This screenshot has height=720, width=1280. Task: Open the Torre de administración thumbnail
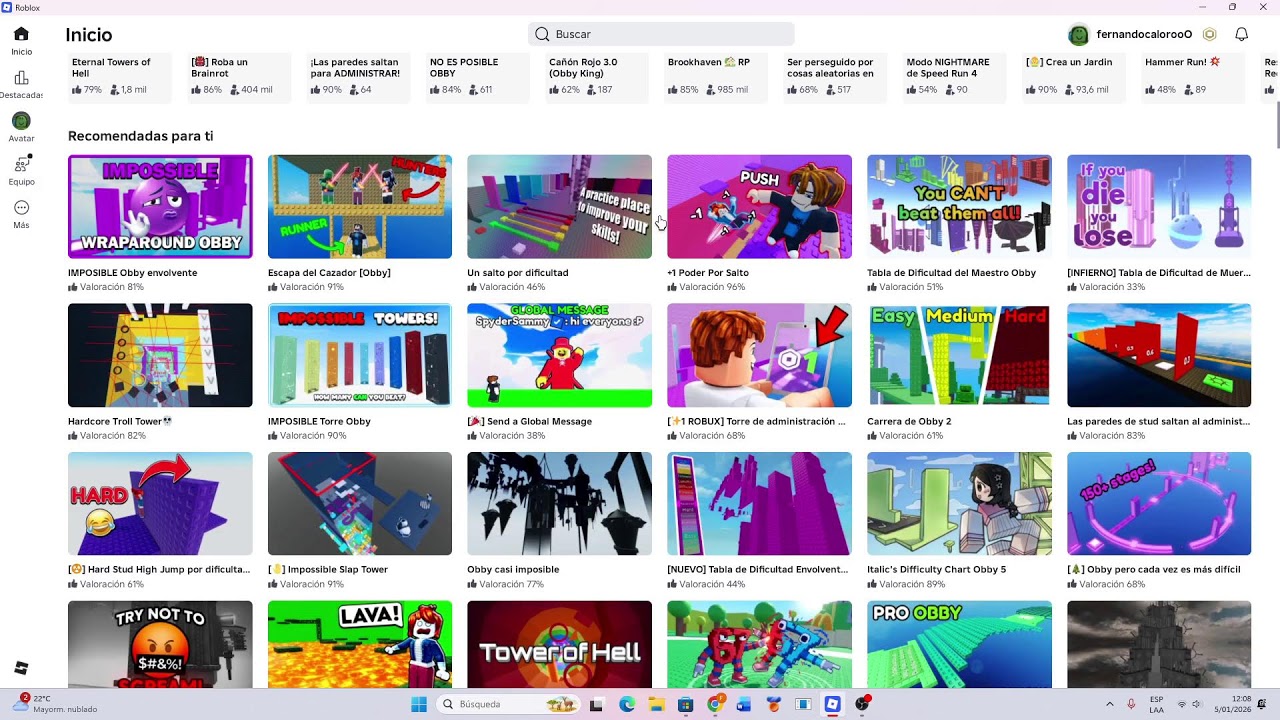[x=759, y=355]
